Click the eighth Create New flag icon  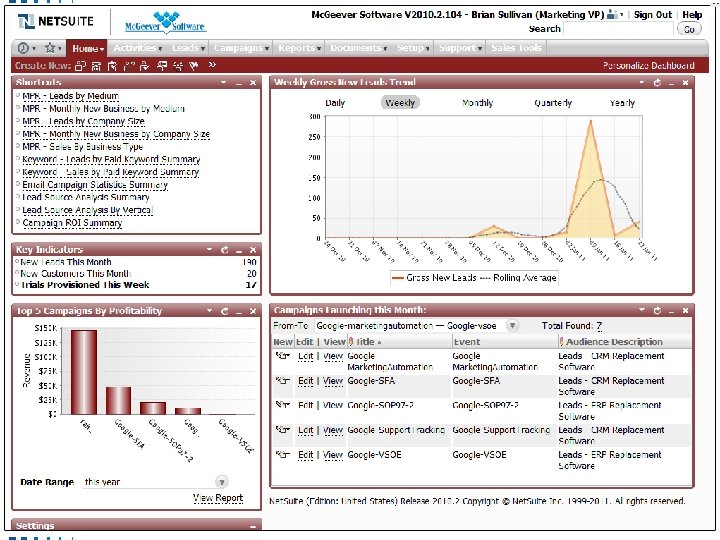pyautogui.click(x=194, y=66)
